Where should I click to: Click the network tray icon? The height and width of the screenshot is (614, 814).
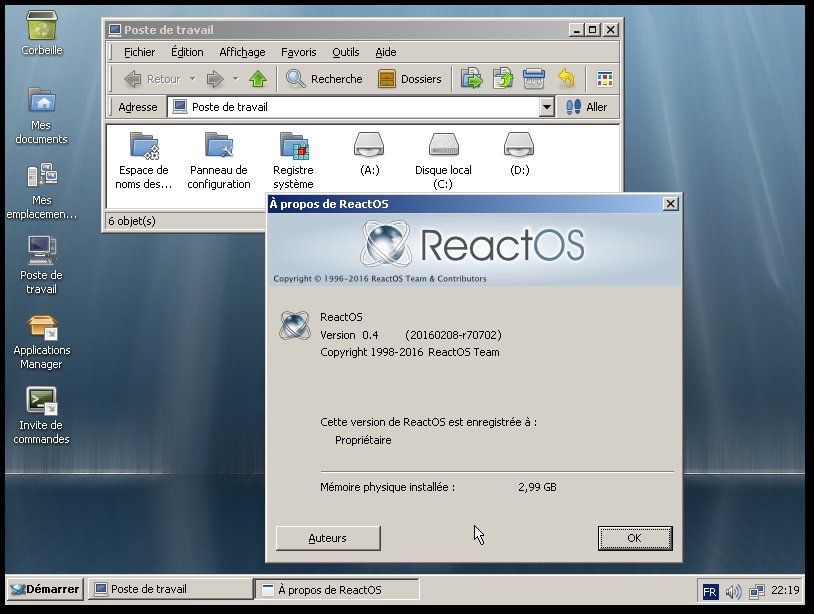tap(756, 591)
